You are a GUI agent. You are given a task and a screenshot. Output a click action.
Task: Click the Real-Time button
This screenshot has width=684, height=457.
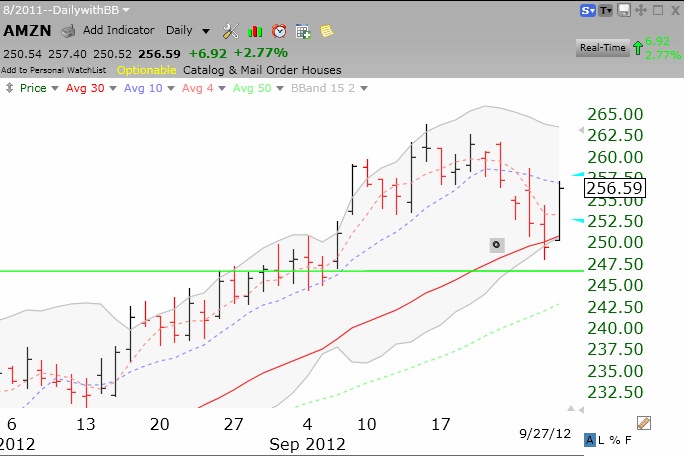603,48
